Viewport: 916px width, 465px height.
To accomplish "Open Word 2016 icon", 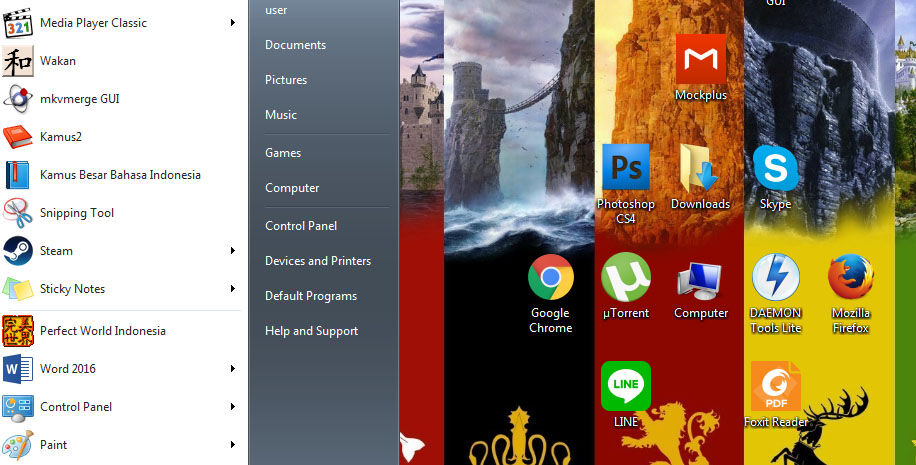I will click(x=18, y=369).
